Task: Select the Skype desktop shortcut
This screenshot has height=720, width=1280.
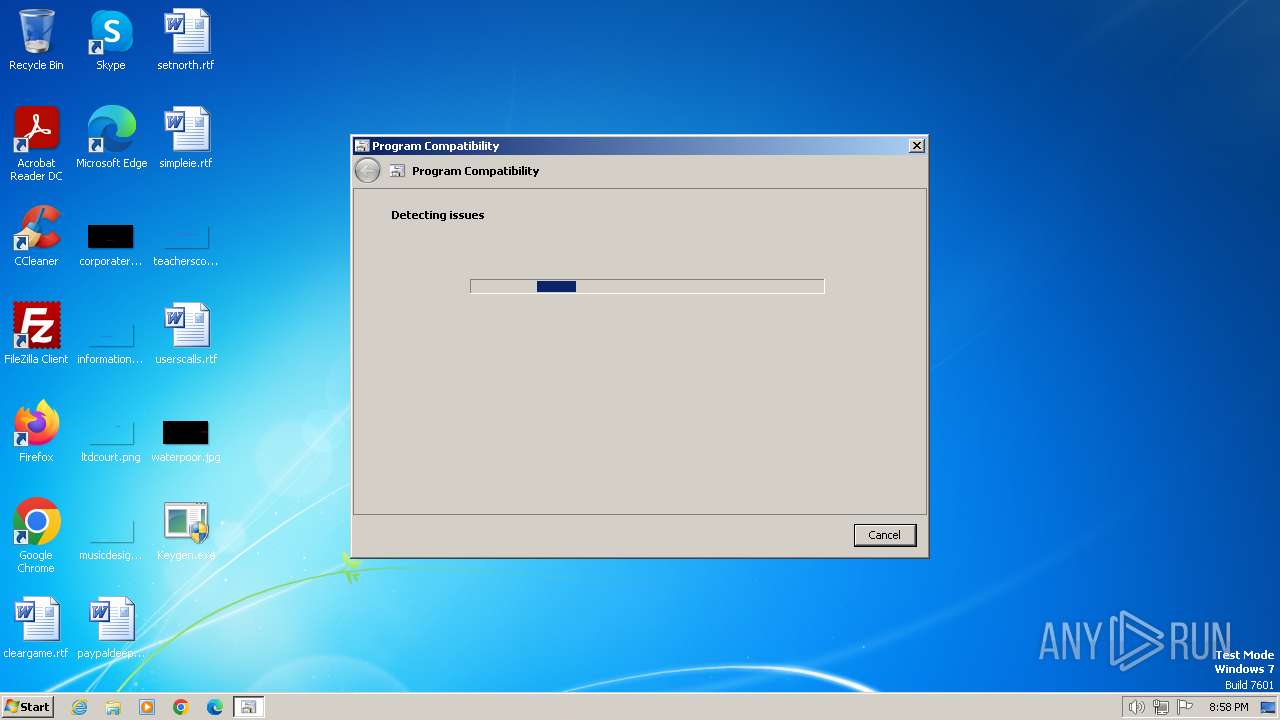Action: tap(111, 40)
